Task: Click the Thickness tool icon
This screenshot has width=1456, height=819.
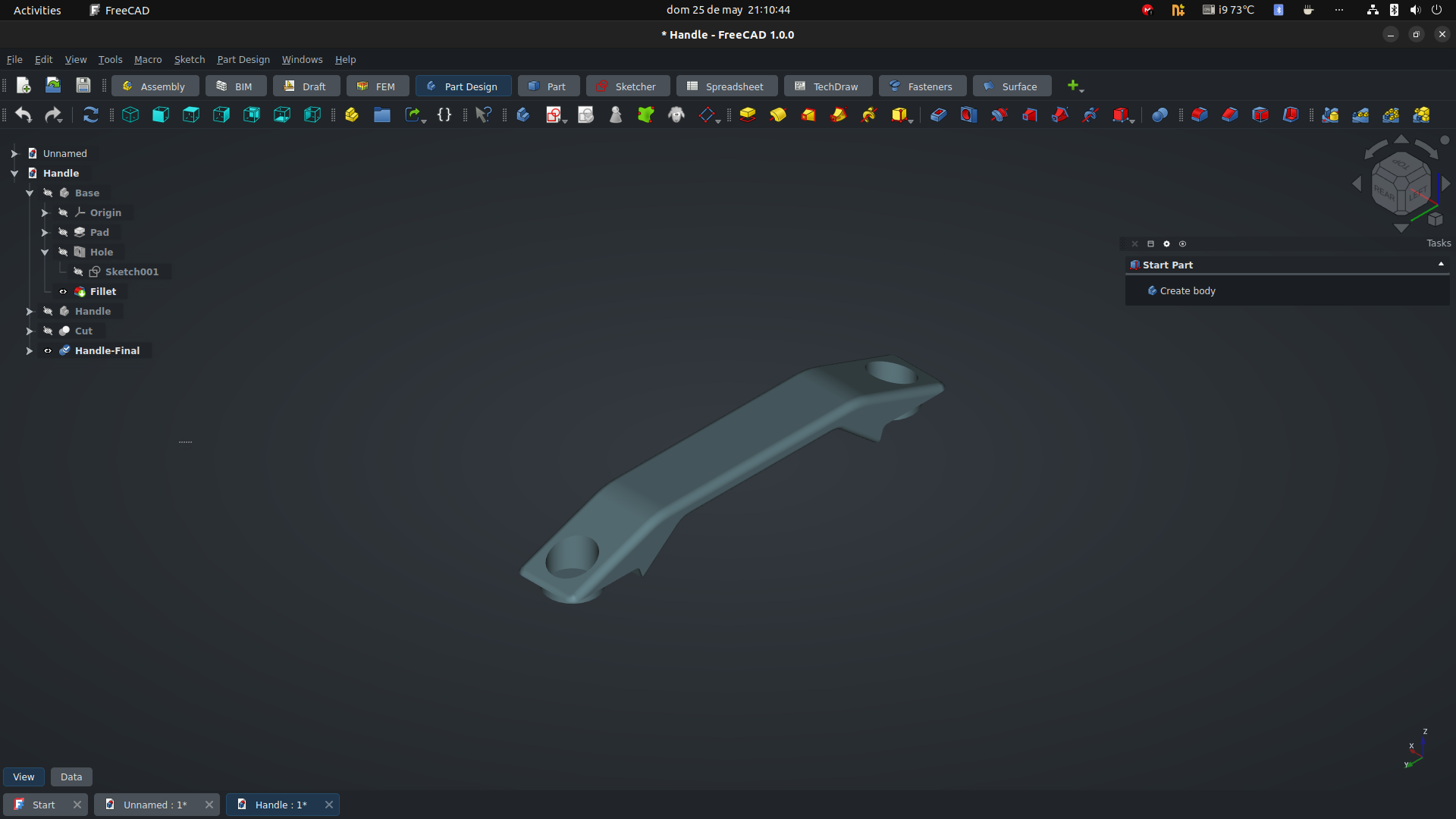Action: point(1291,115)
